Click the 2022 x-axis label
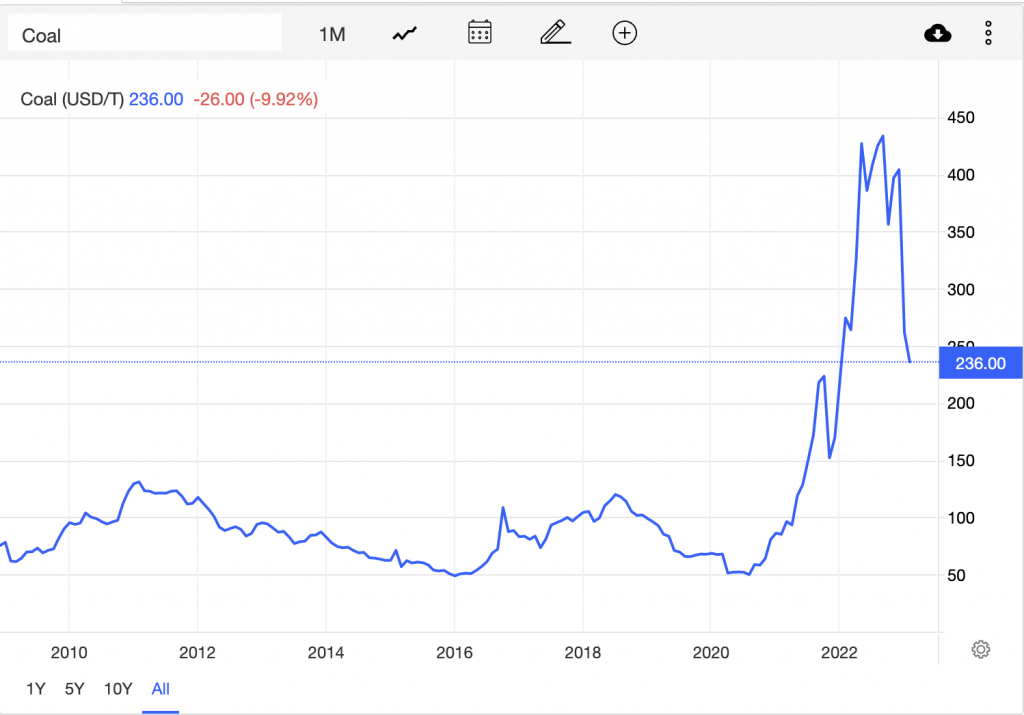The image size is (1024, 715). (x=839, y=652)
